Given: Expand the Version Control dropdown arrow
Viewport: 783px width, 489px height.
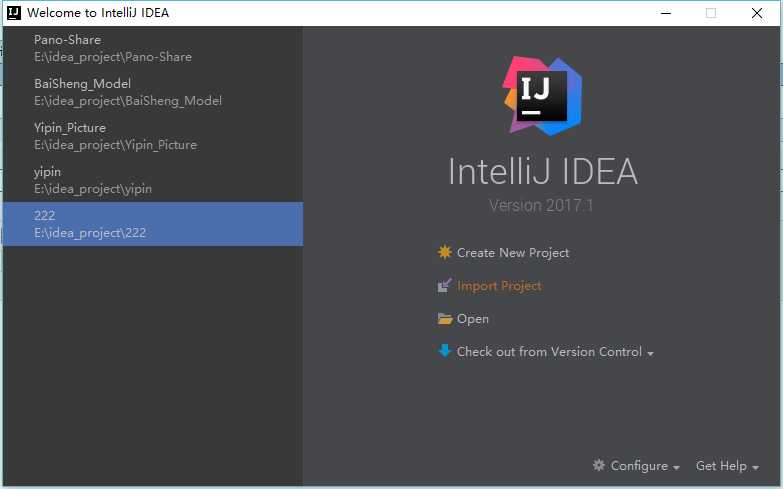Looking at the screenshot, I should click(x=650, y=354).
